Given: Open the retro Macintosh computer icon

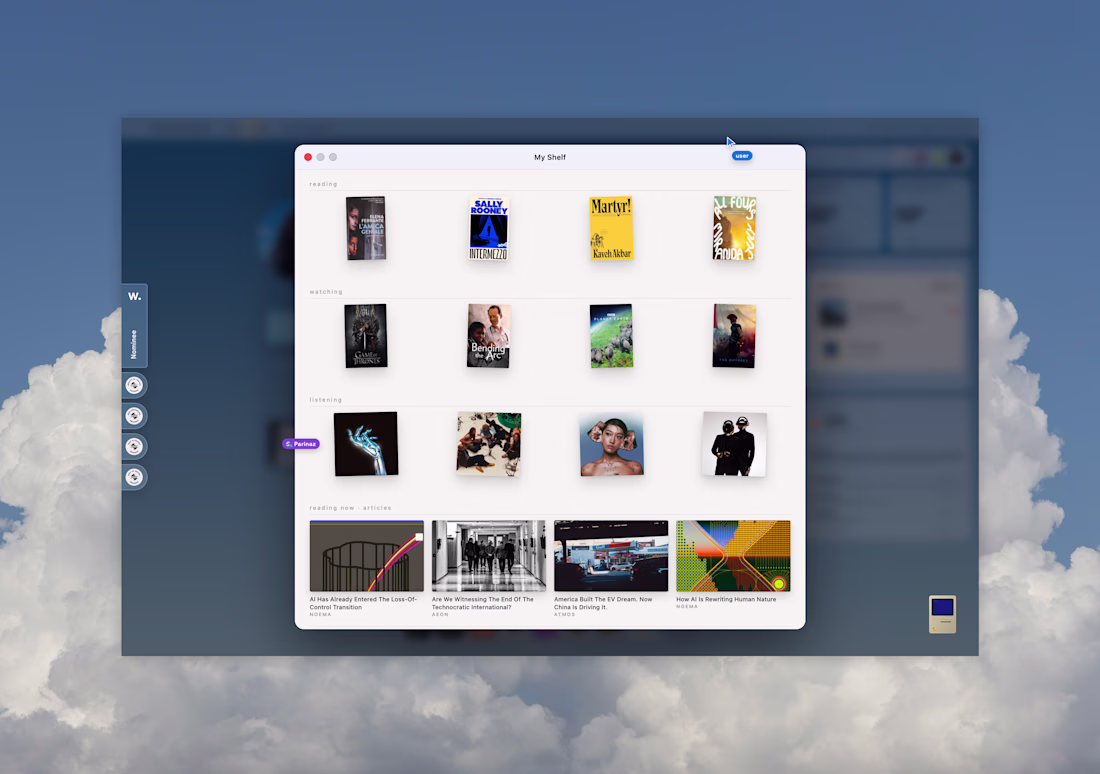Looking at the screenshot, I should (x=942, y=614).
